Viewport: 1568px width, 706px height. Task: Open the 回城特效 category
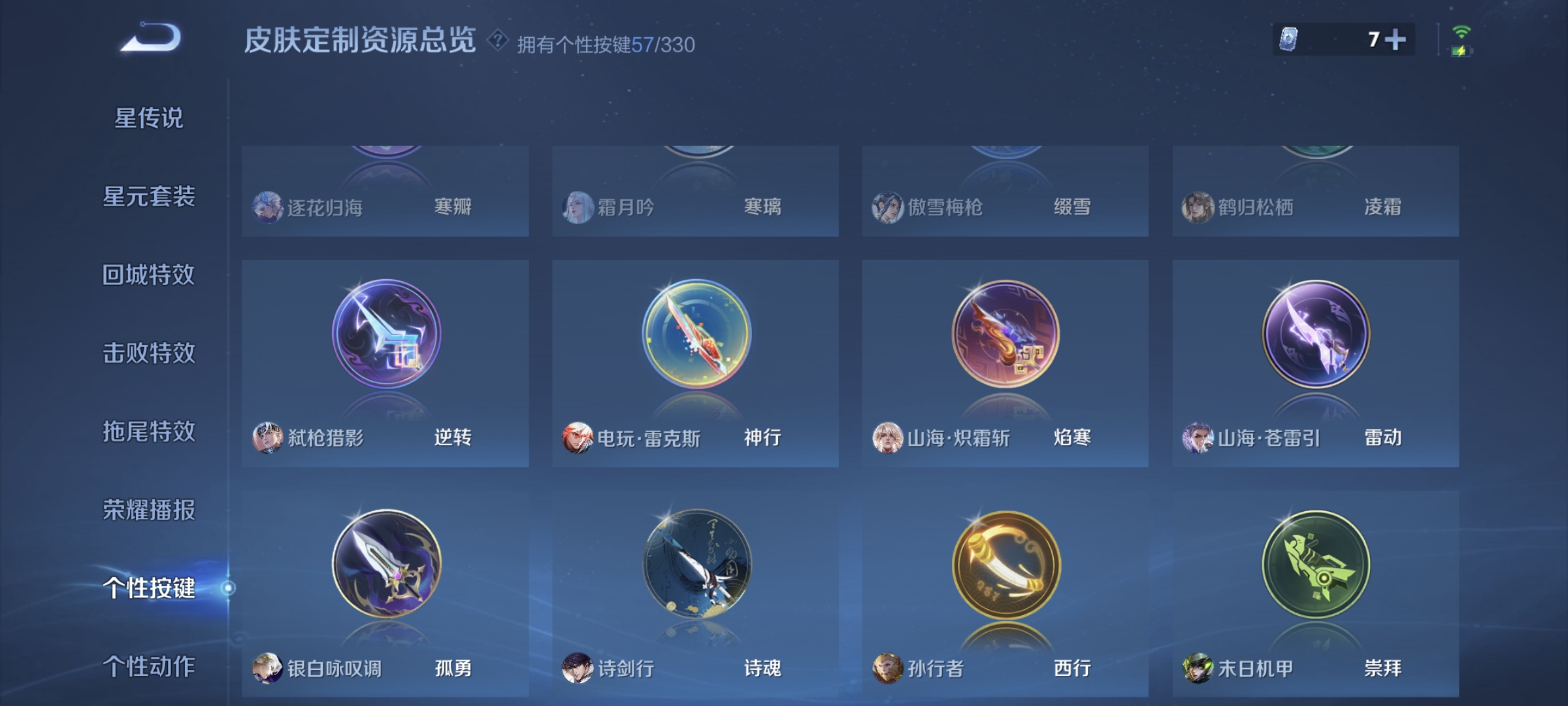pyautogui.click(x=149, y=275)
